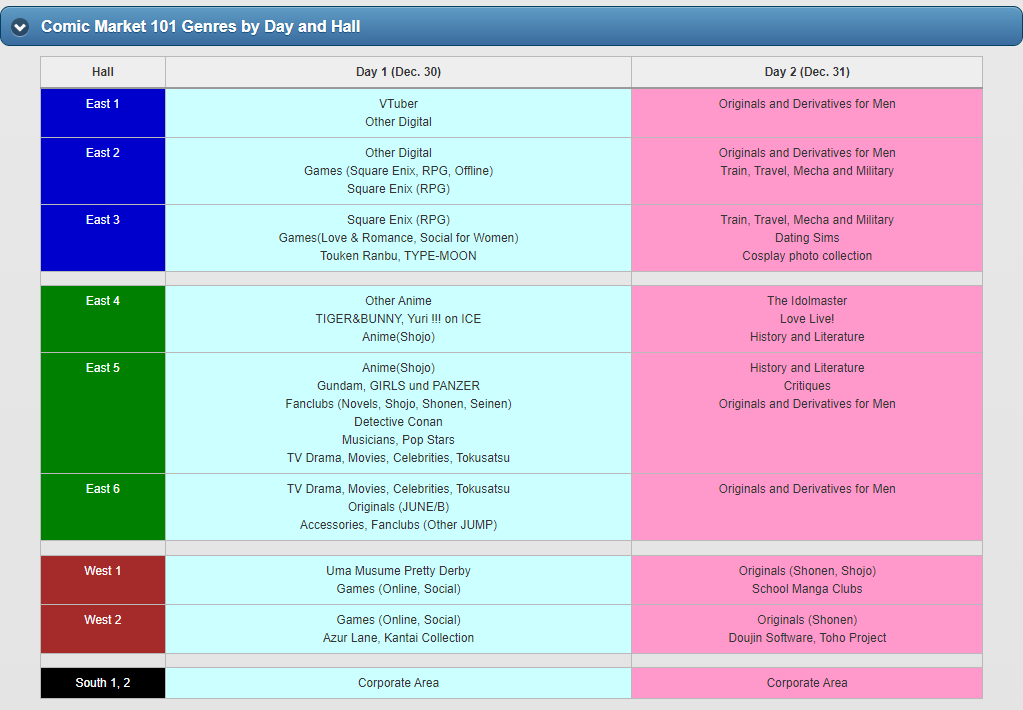This screenshot has height=710, width=1023.
Task: Click 'Accessories, Fanclubs (Other JUMP)' entry
Action: point(398,525)
